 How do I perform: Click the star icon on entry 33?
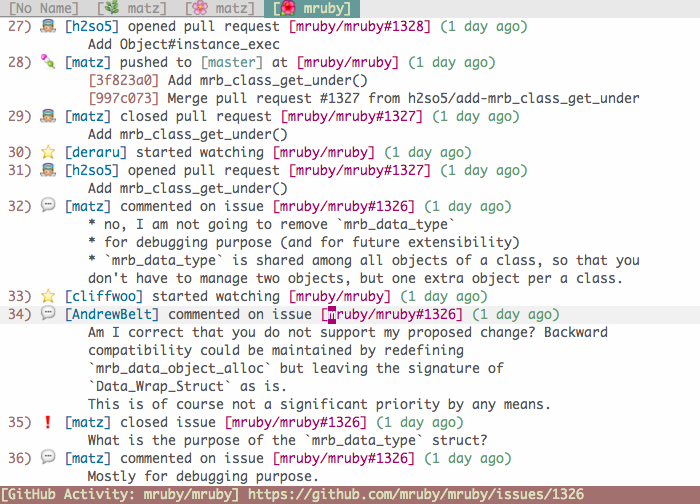[48, 296]
